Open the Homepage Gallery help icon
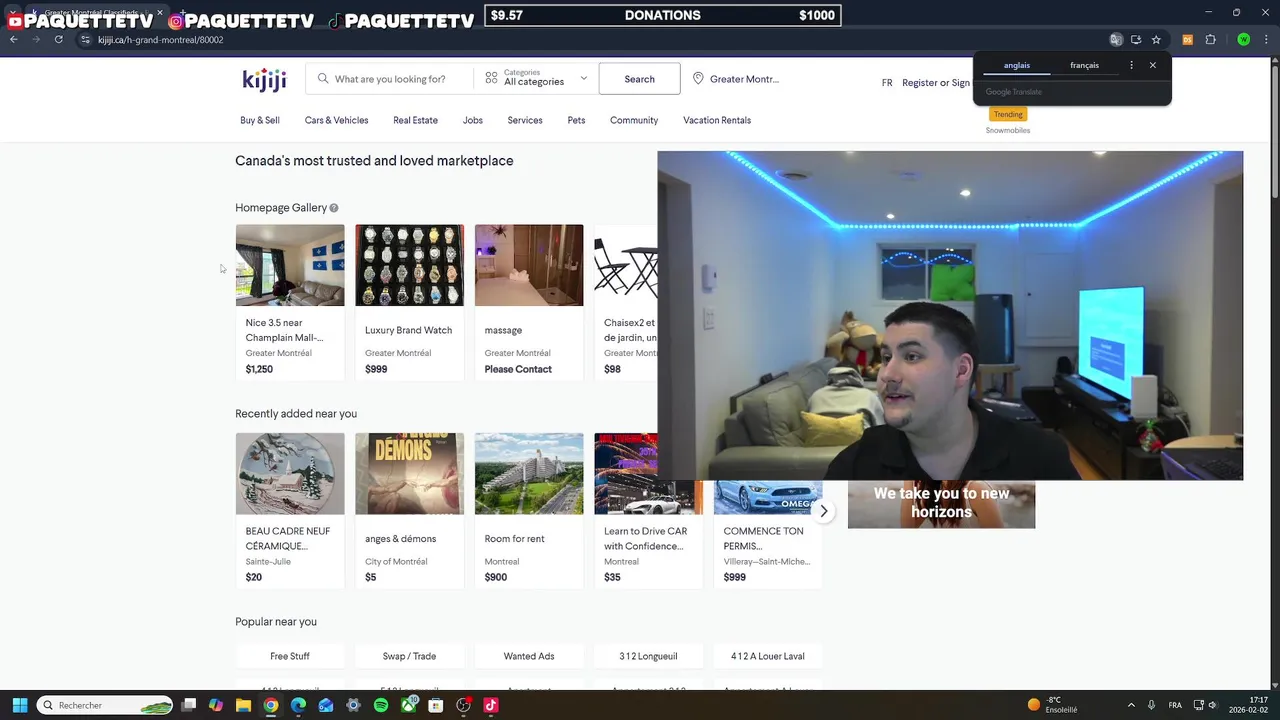Image resolution: width=1280 pixels, height=720 pixels. (334, 208)
